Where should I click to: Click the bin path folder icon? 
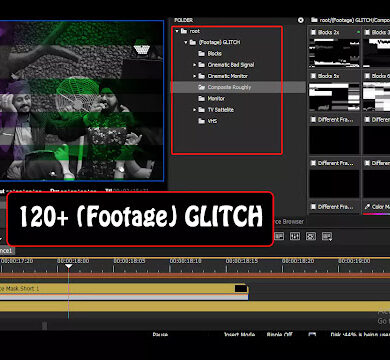pyautogui.click(x=314, y=20)
